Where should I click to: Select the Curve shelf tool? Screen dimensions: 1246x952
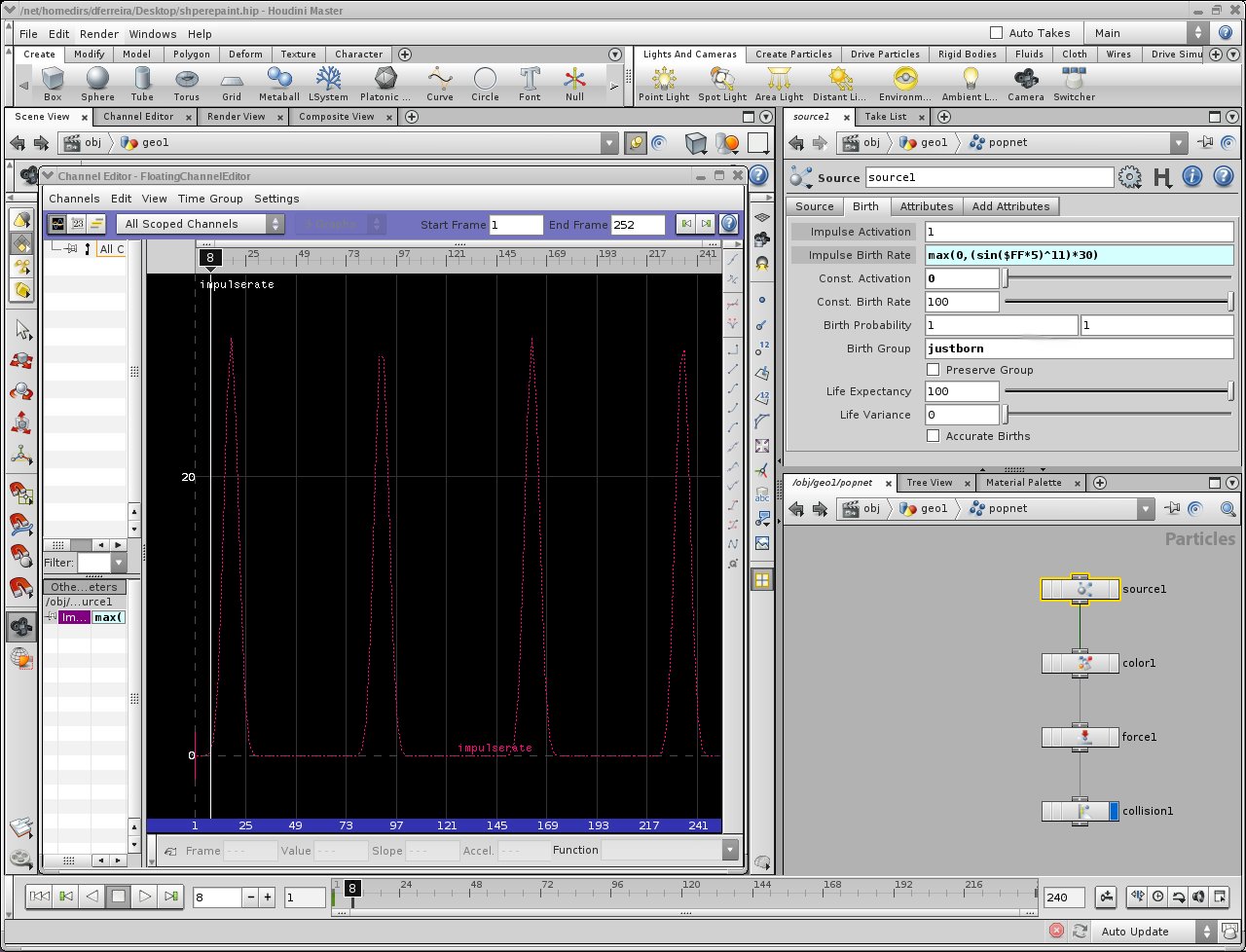pos(440,84)
